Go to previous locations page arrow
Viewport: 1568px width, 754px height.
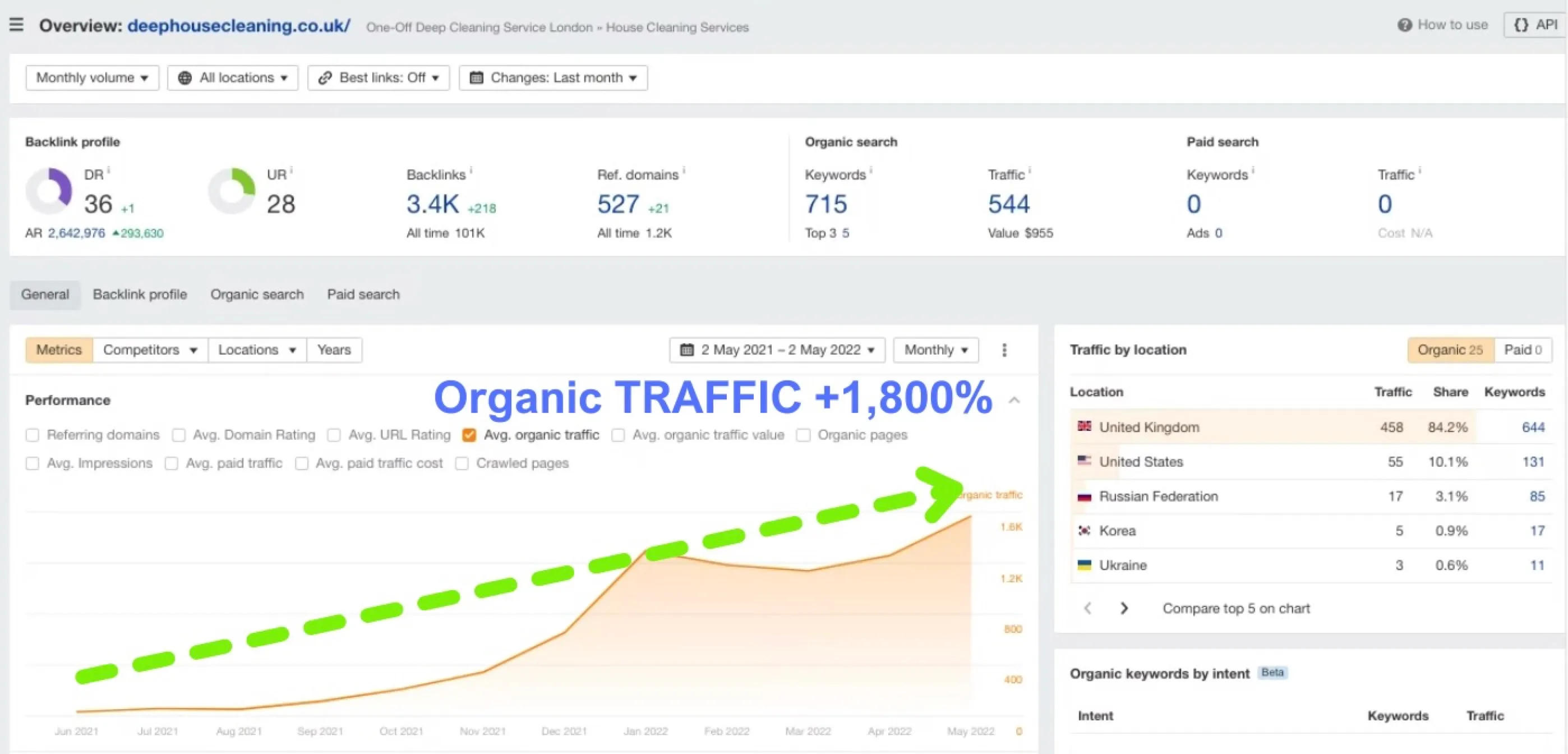point(1088,609)
